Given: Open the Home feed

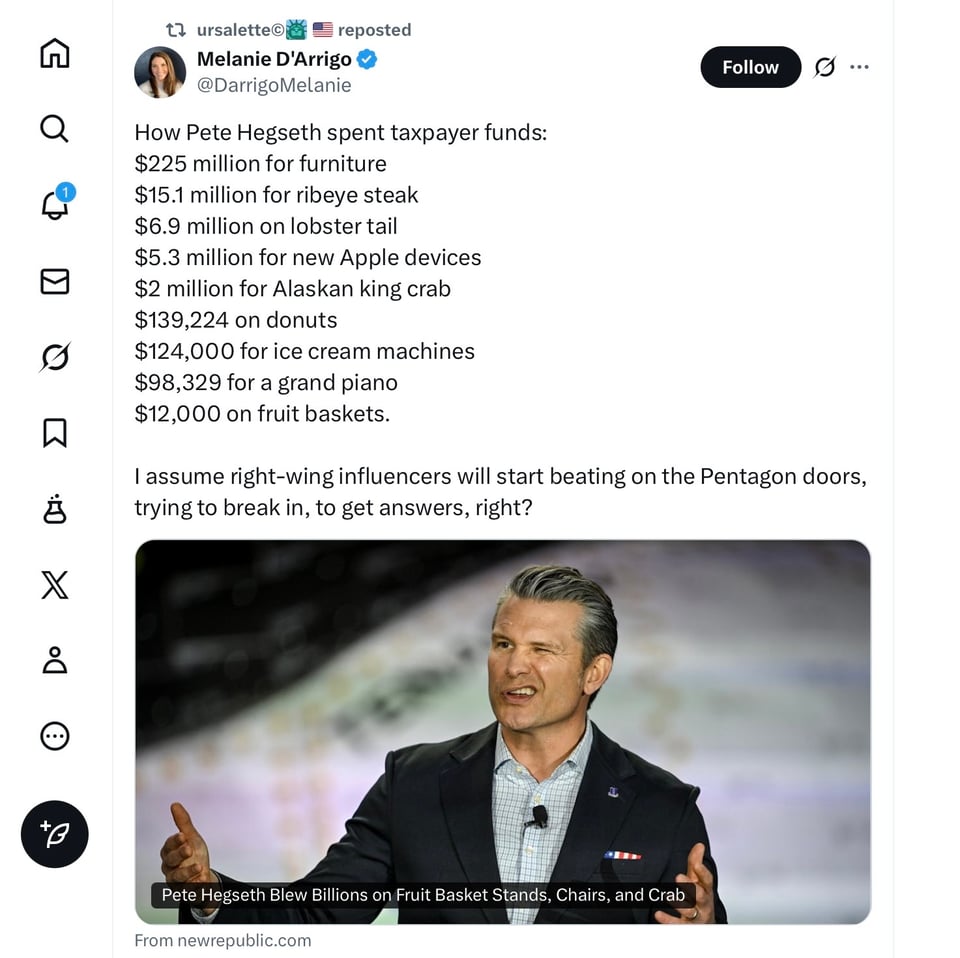Looking at the screenshot, I should pyautogui.click(x=54, y=54).
